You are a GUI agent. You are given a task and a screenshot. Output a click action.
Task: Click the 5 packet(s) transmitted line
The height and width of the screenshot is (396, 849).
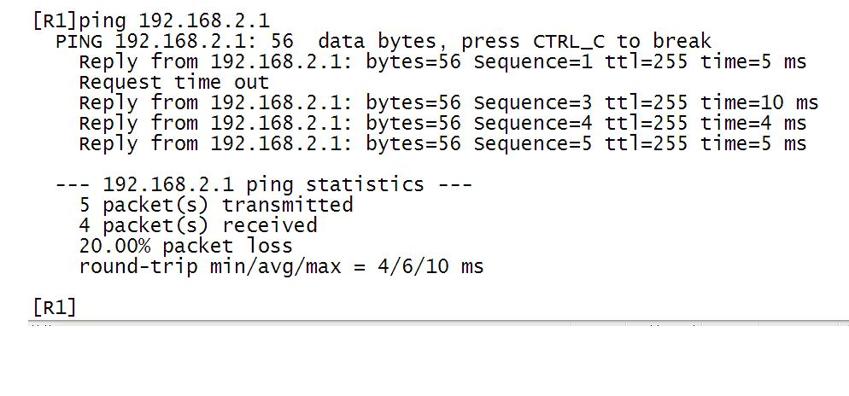click(x=216, y=205)
